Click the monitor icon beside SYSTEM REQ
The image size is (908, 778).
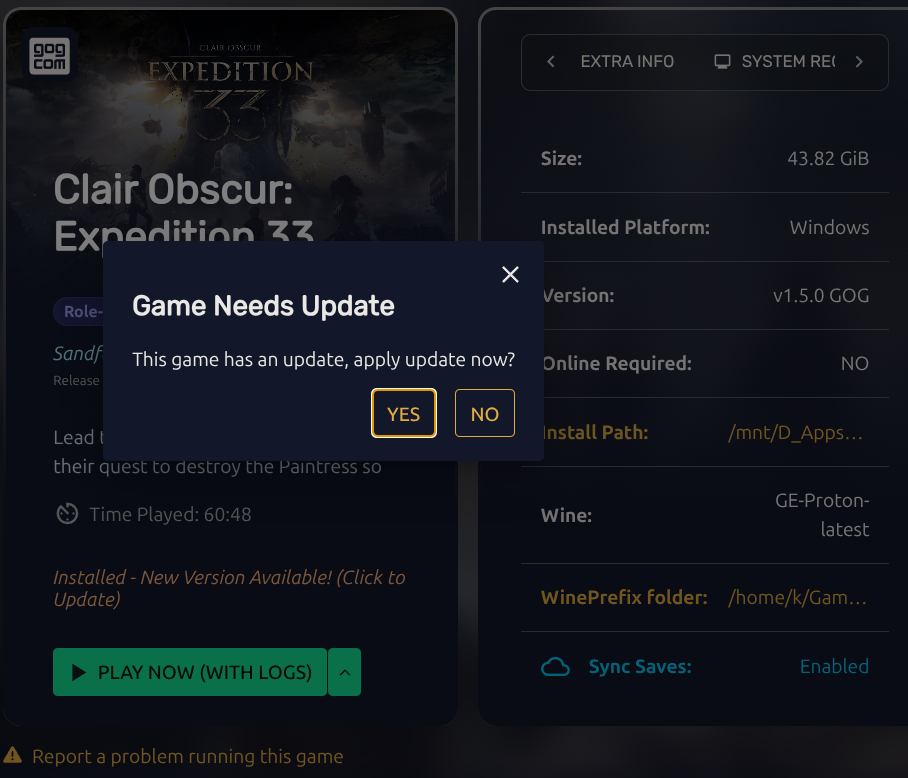click(722, 61)
